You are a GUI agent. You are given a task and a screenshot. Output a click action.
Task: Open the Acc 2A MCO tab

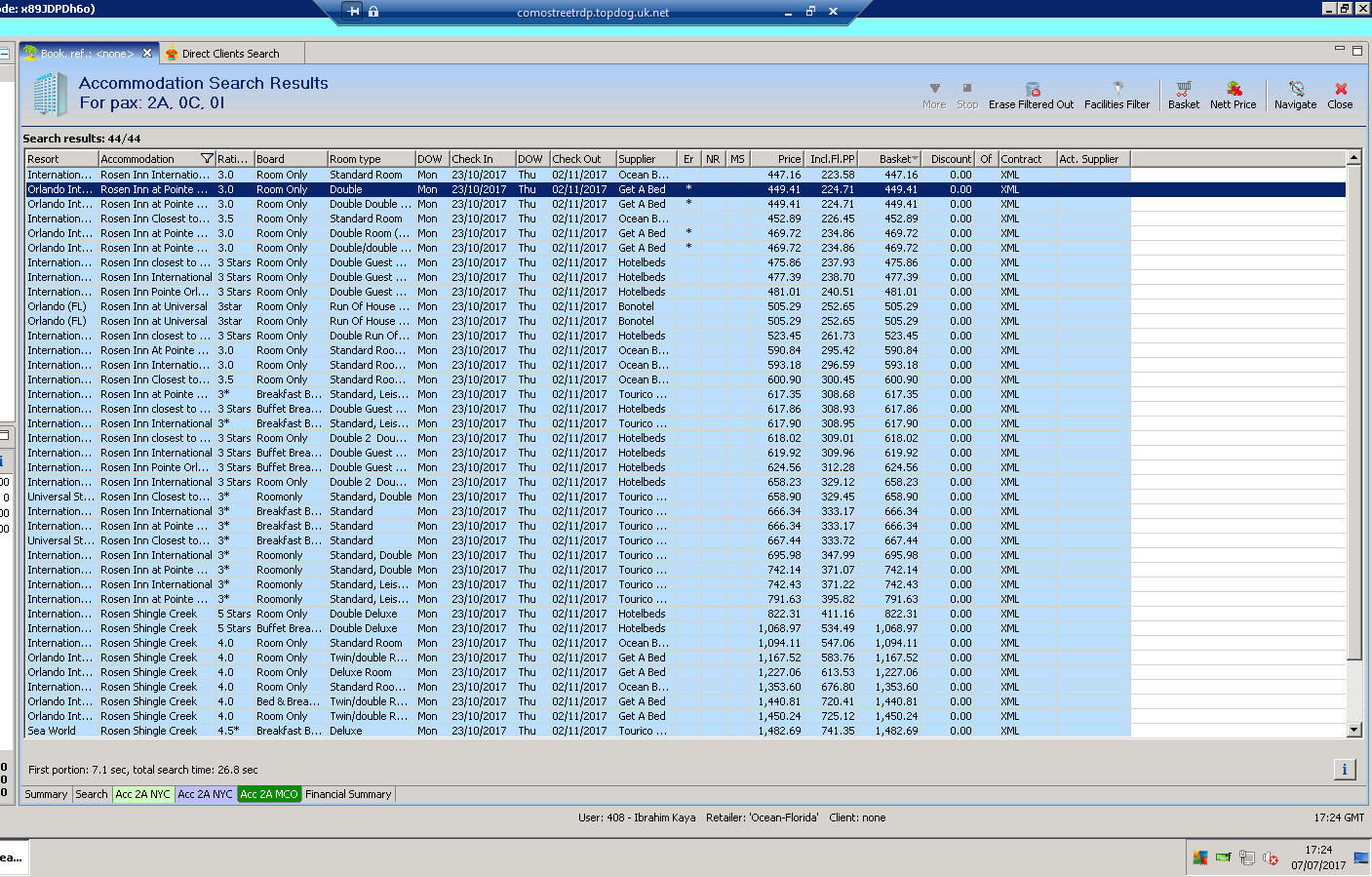[x=269, y=794]
